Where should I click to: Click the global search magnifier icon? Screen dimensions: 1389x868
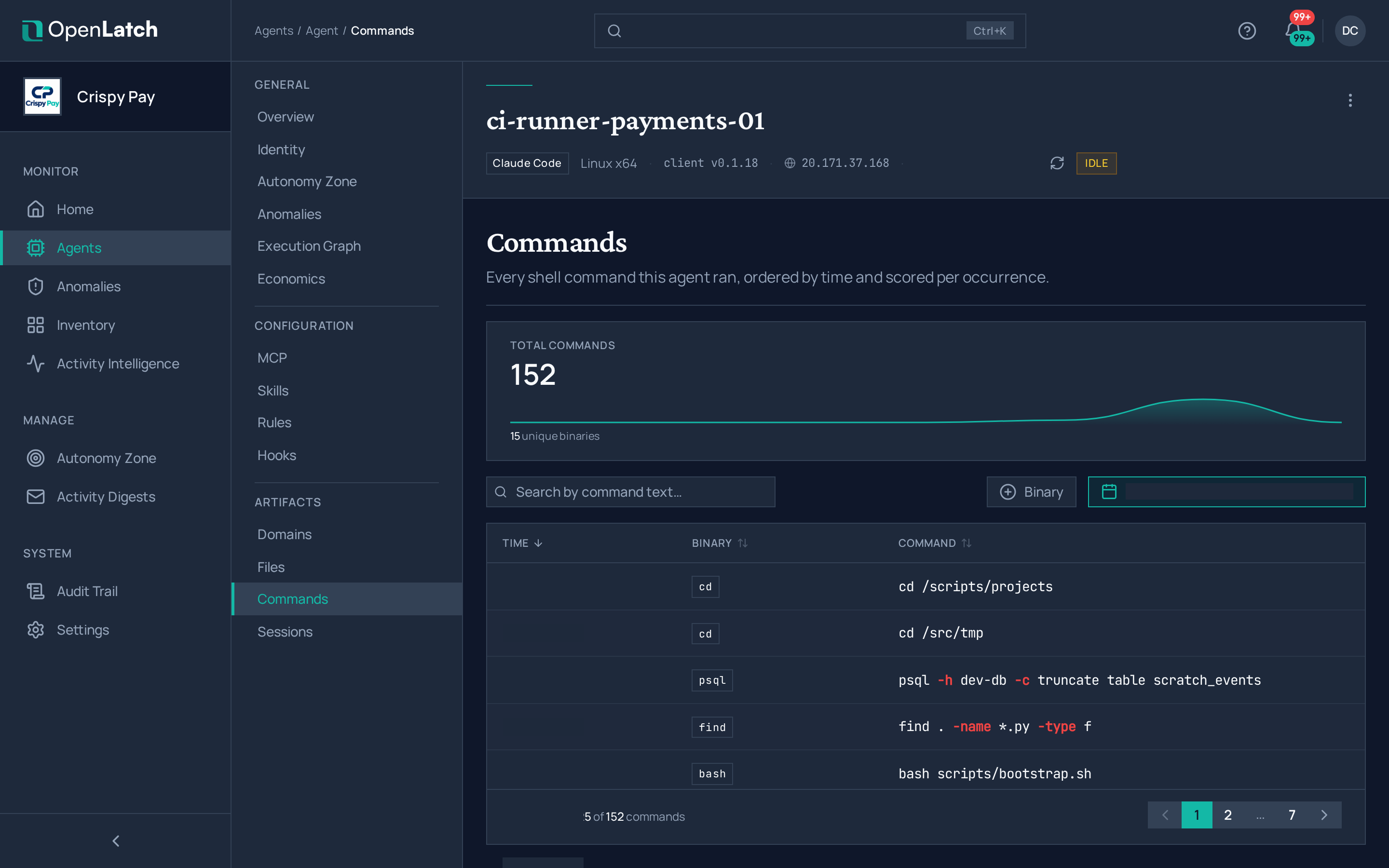point(614,31)
